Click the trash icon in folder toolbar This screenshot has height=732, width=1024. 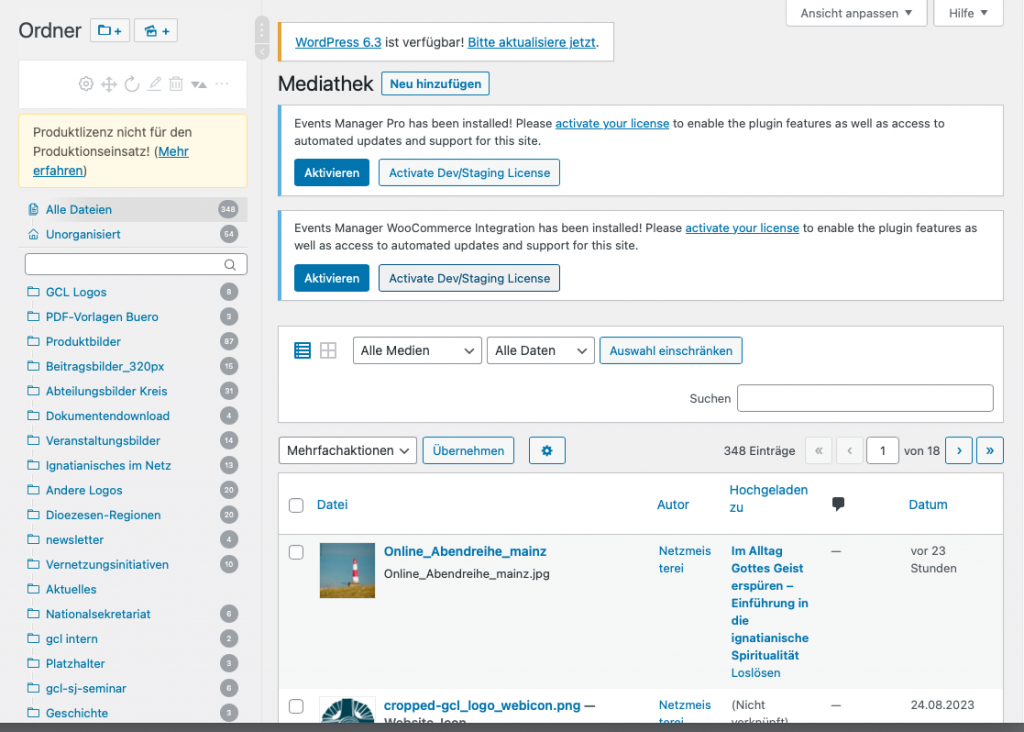[176, 84]
